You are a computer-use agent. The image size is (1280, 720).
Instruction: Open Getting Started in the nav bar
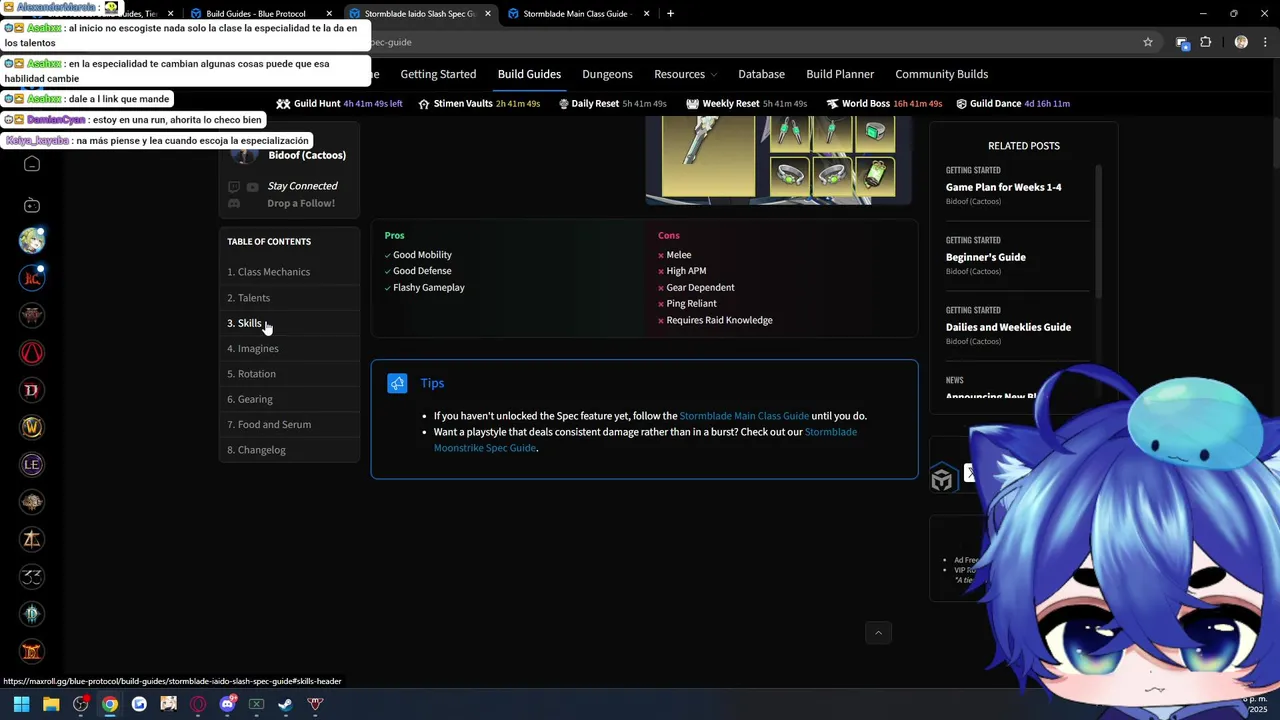coord(438,74)
